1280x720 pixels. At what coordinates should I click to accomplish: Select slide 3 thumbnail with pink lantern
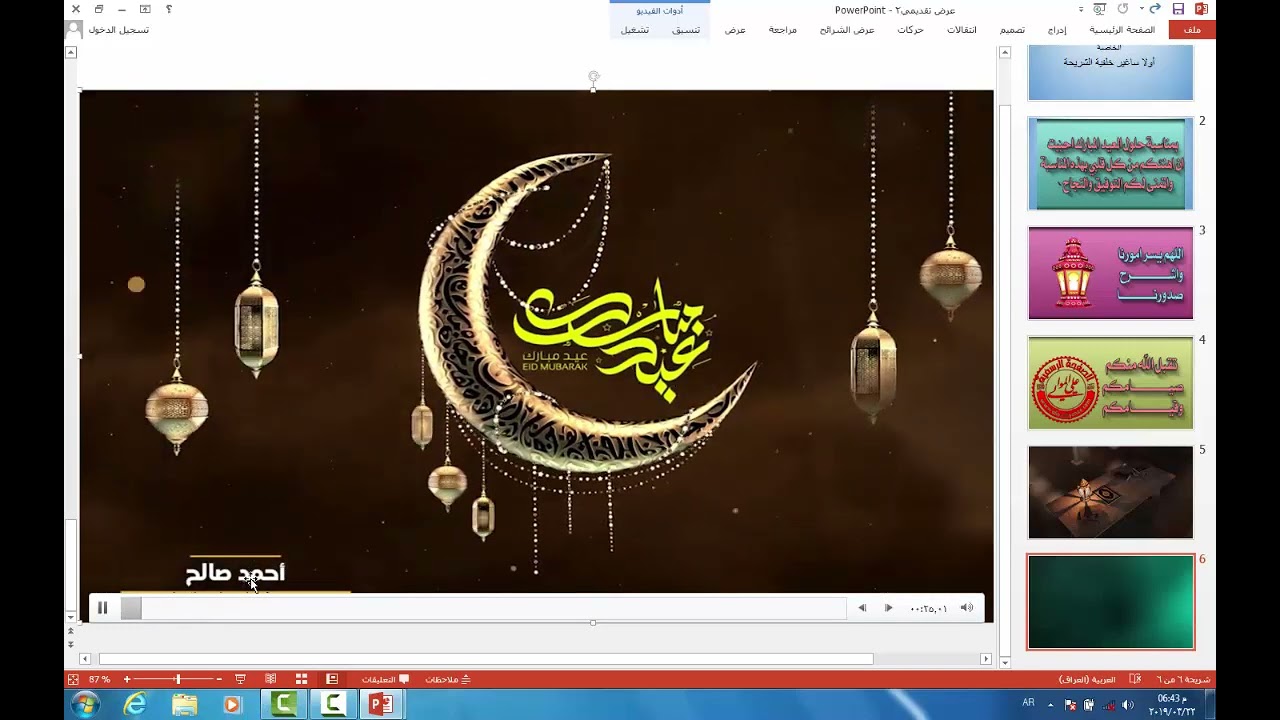1110,273
